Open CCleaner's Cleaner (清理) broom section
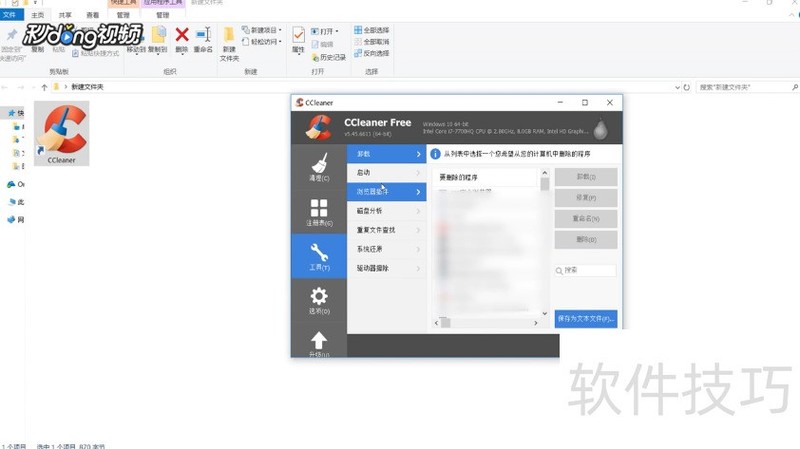The image size is (800, 449). tap(319, 167)
